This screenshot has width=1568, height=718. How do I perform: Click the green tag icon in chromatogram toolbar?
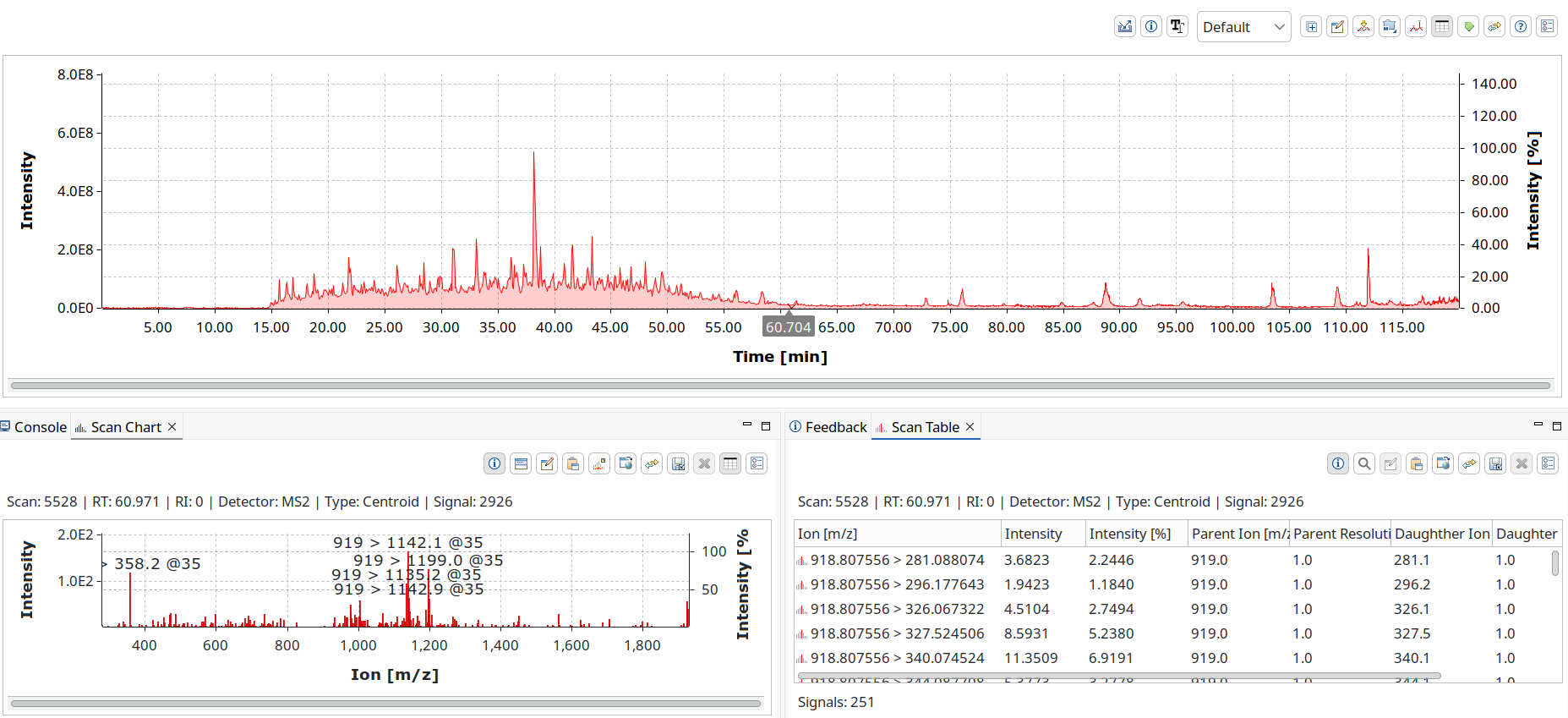click(1468, 27)
